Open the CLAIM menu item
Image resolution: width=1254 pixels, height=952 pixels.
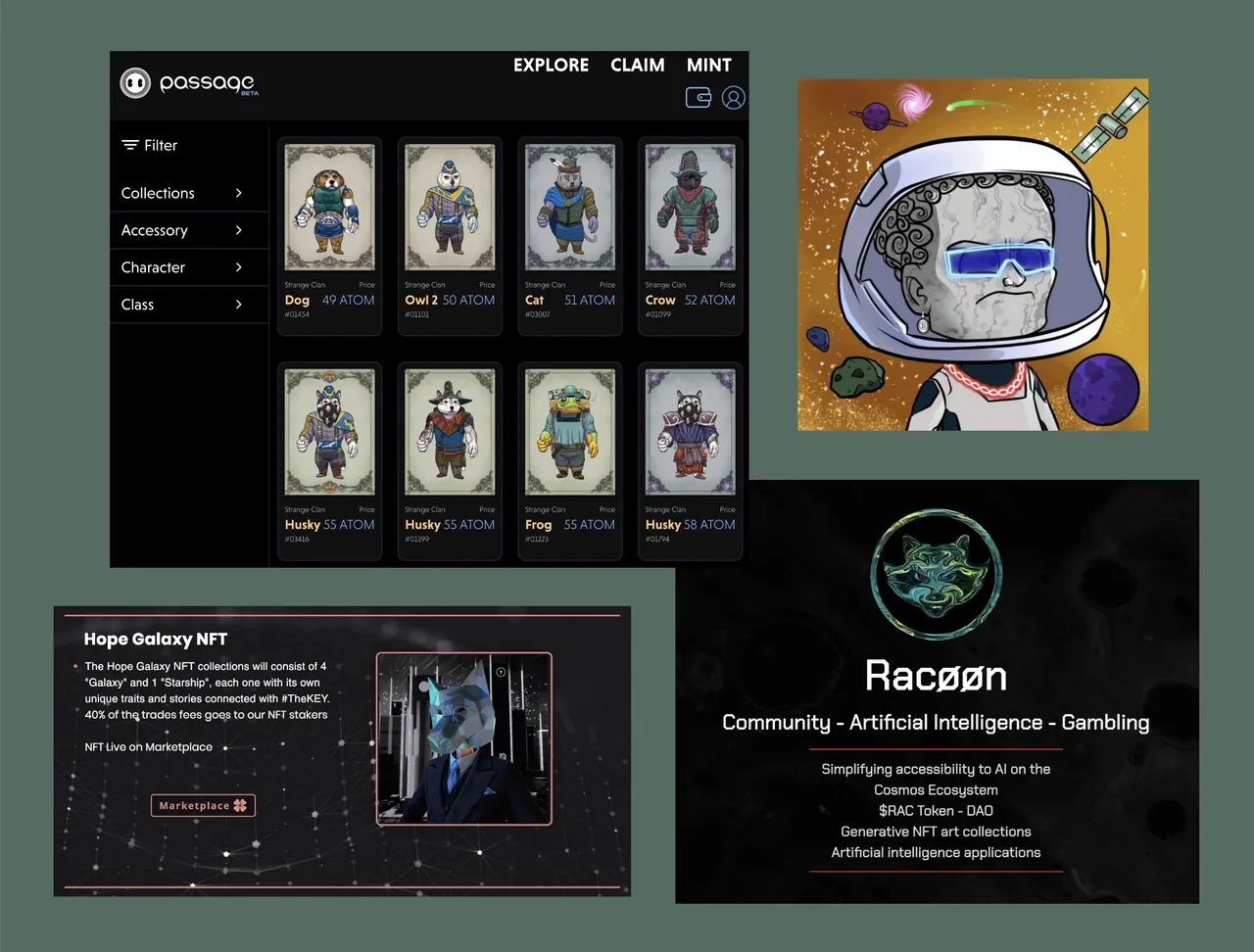[x=638, y=65]
